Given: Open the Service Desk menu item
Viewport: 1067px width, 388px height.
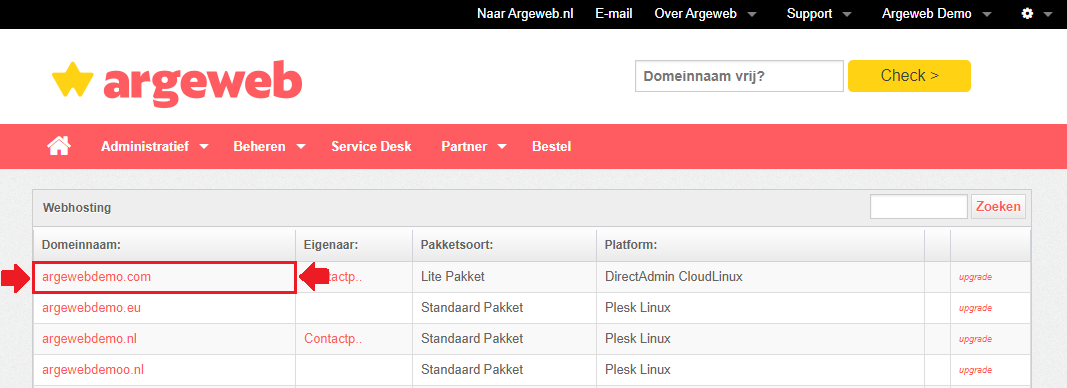Looking at the screenshot, I should coord(372,146).
